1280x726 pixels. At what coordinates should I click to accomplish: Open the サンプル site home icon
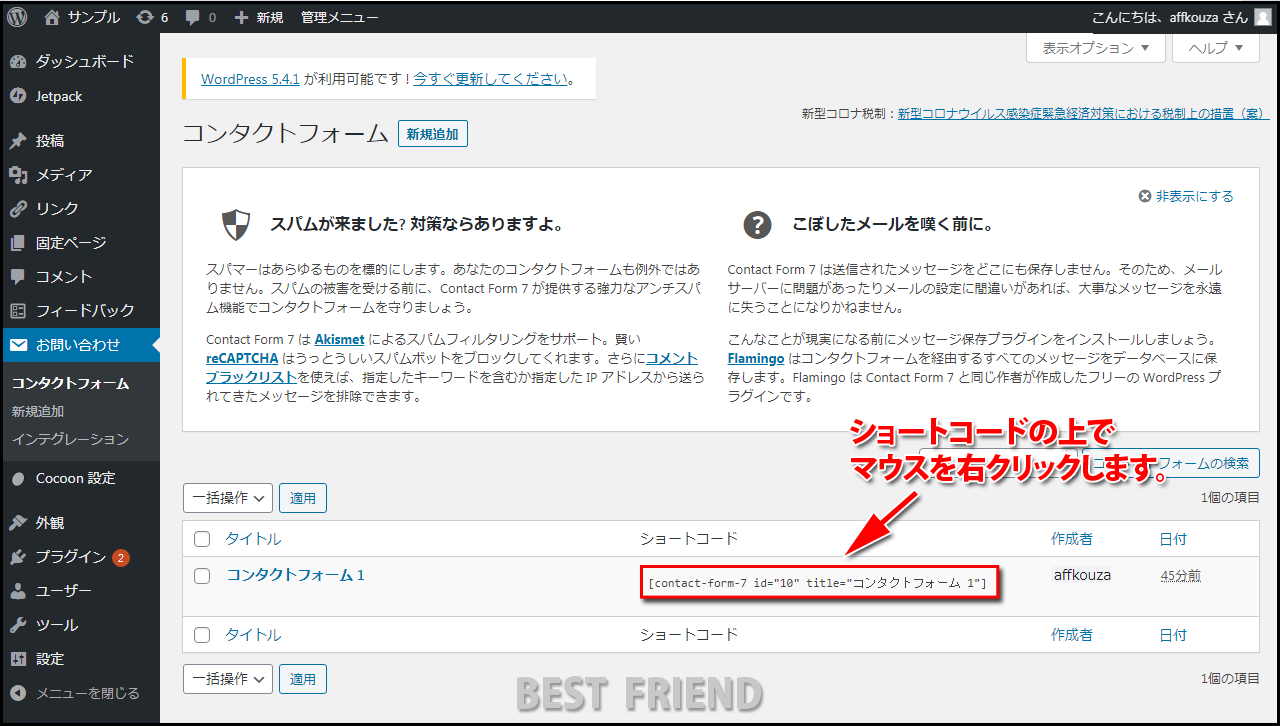53,17
